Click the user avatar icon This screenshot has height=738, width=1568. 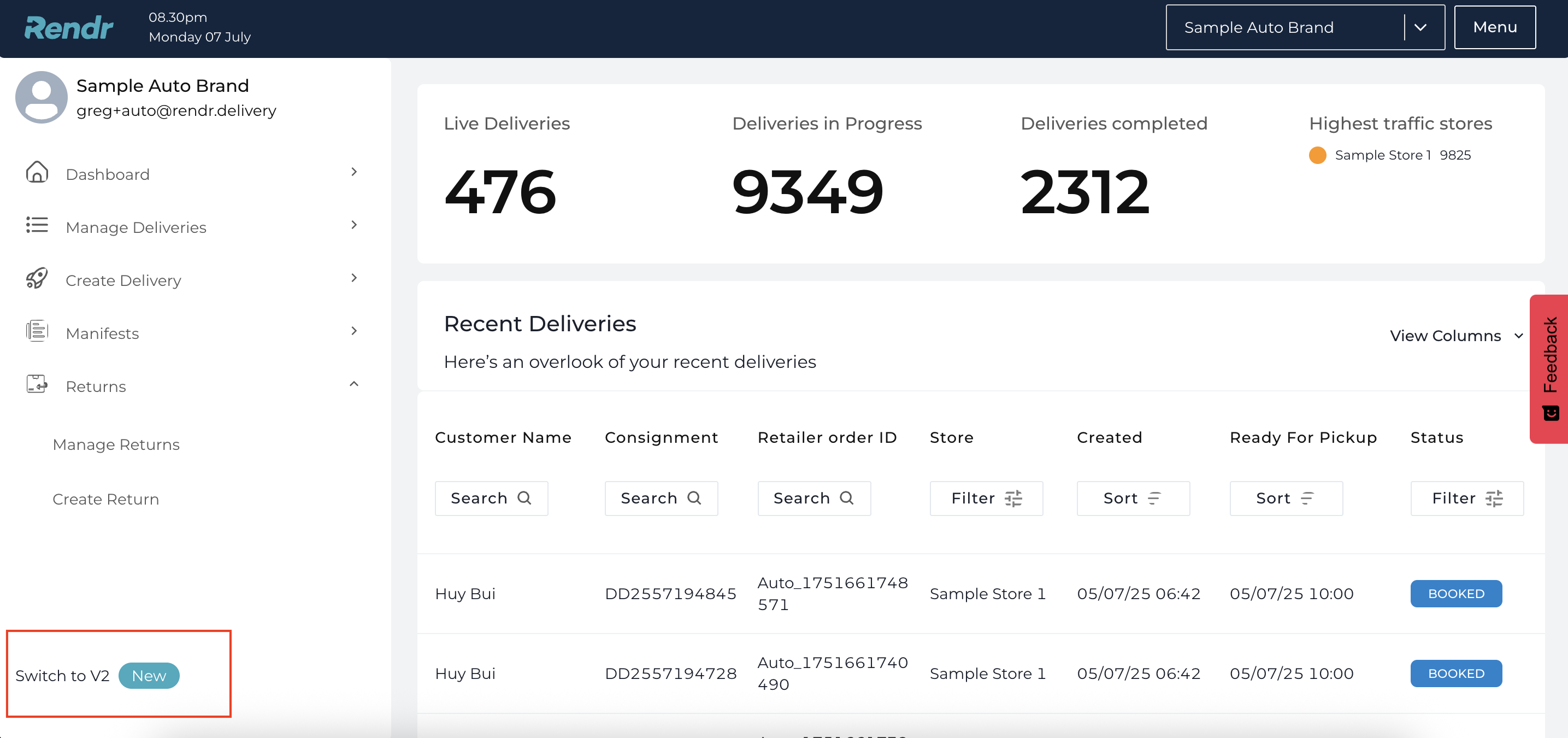[x=42, y=97]
